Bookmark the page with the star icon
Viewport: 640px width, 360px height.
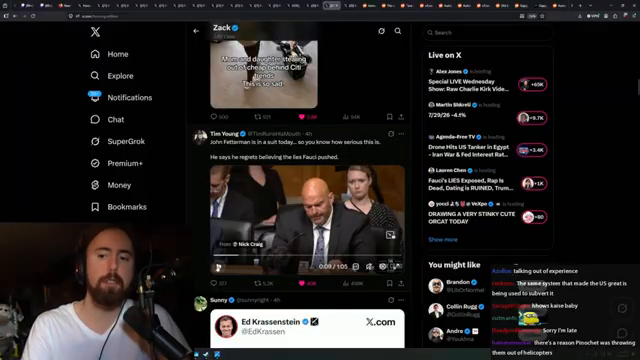(542, 16)
